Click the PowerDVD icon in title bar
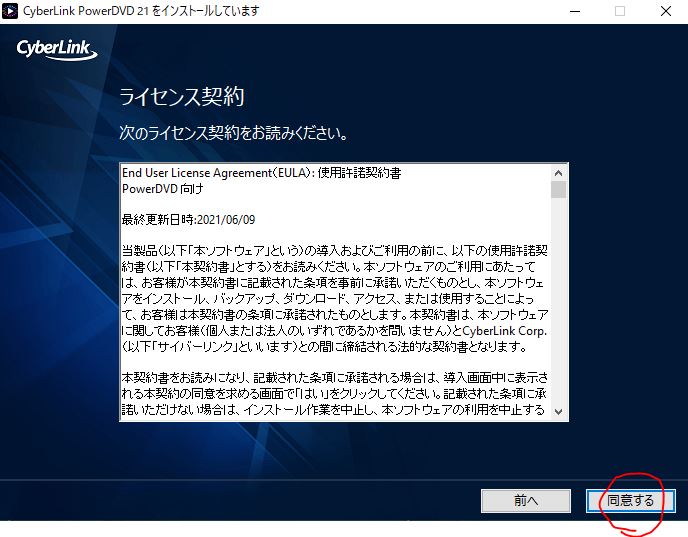This screenshot has width=688, height=537. click(10, 11)
